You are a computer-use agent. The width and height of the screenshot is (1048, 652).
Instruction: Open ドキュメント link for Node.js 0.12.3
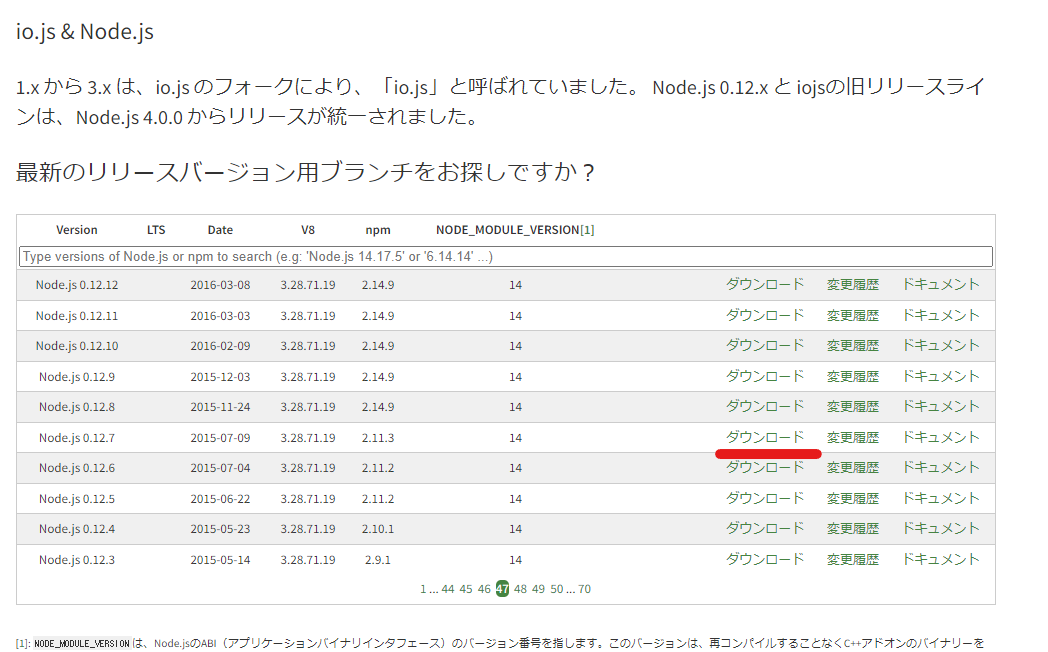[940, 559]
